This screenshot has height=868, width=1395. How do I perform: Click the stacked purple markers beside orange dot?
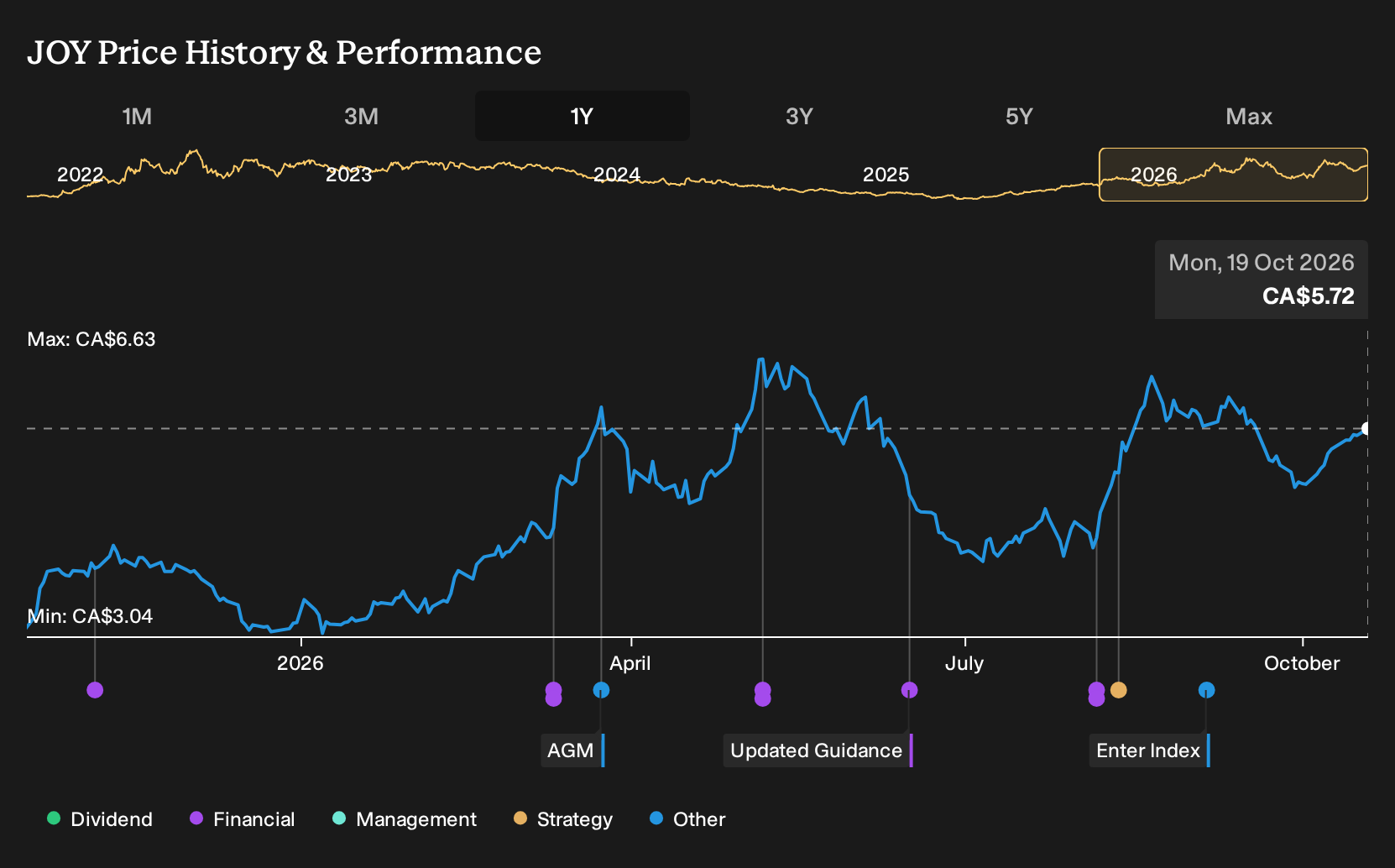click(1096, 694)
